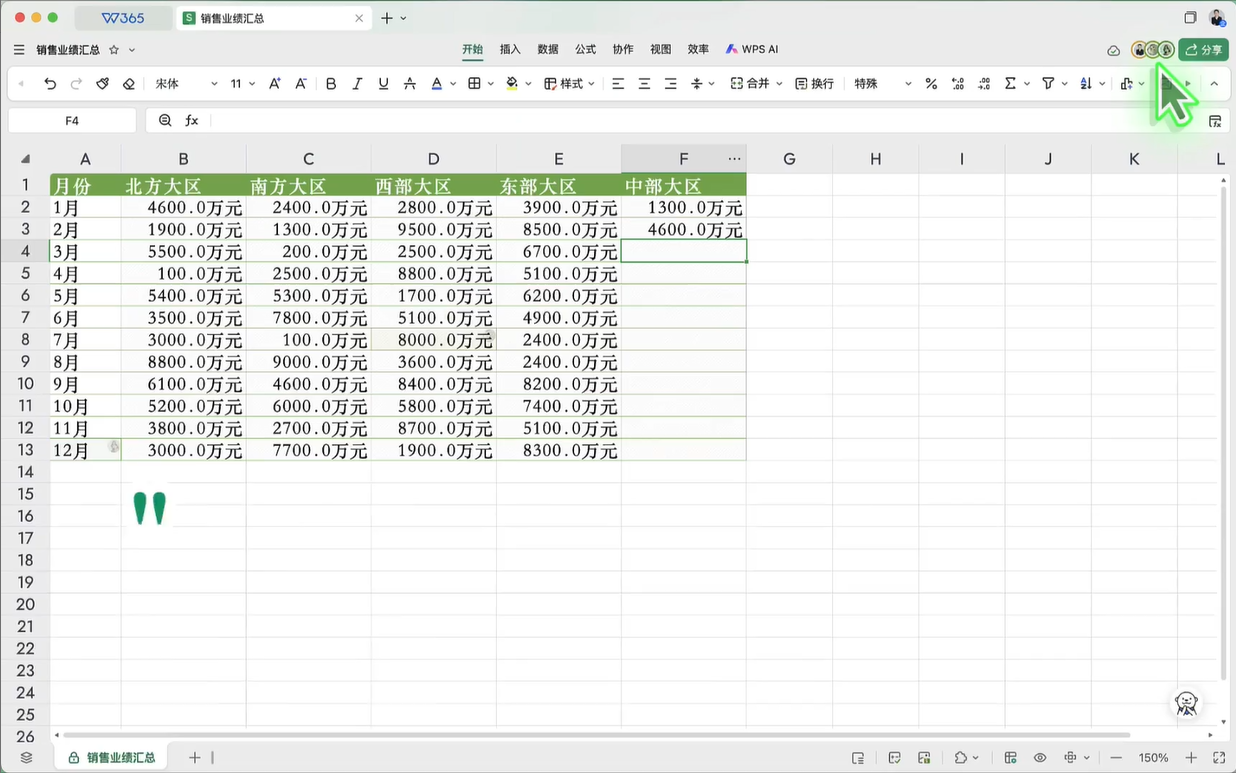
Task: Click the eye protection mode icon in status bar
Action: (x=1040, y=758)
